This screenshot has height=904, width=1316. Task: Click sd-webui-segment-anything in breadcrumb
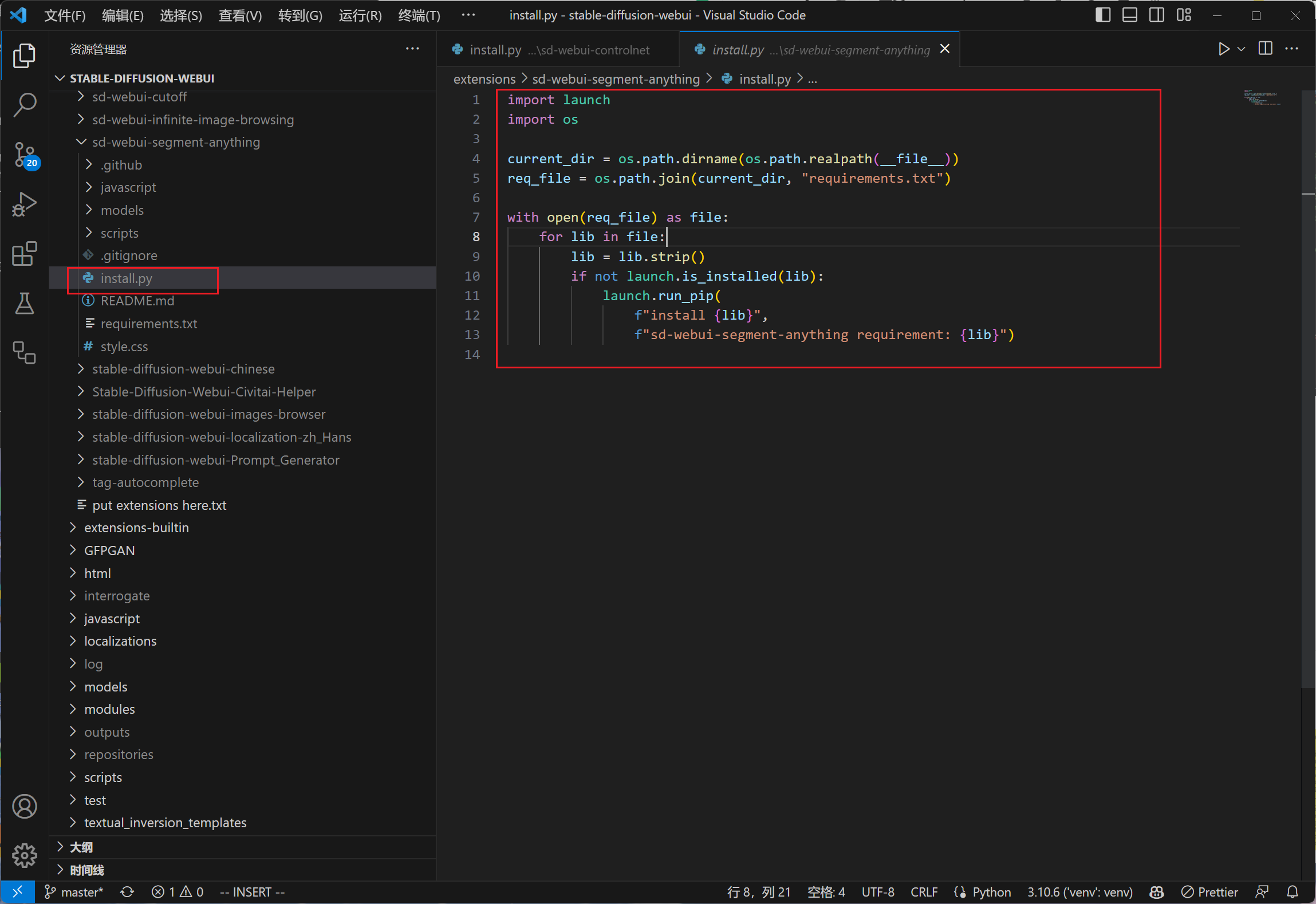(616, 79)
